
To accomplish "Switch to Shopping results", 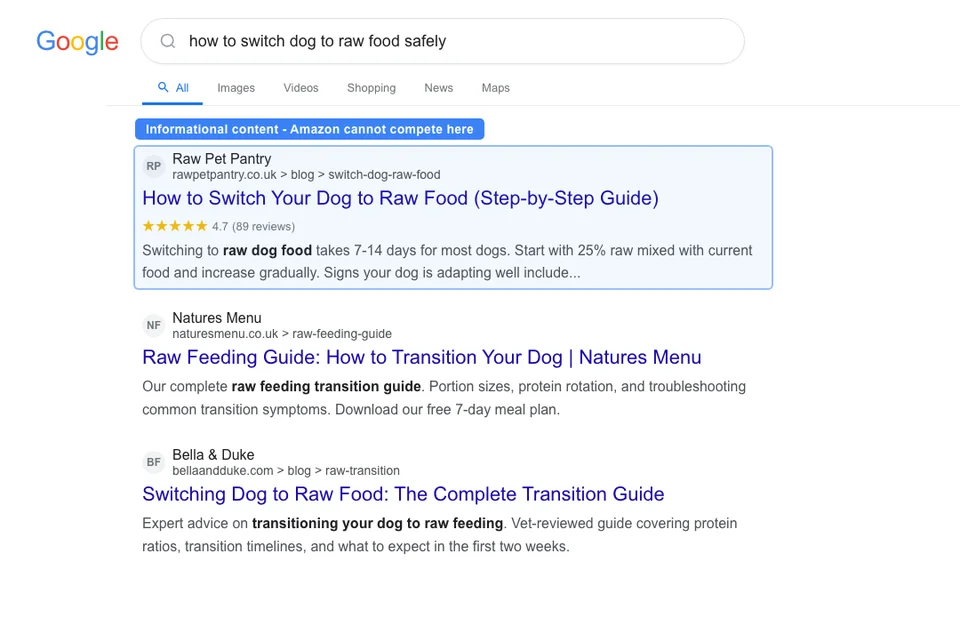I will (x=371, y=88).
